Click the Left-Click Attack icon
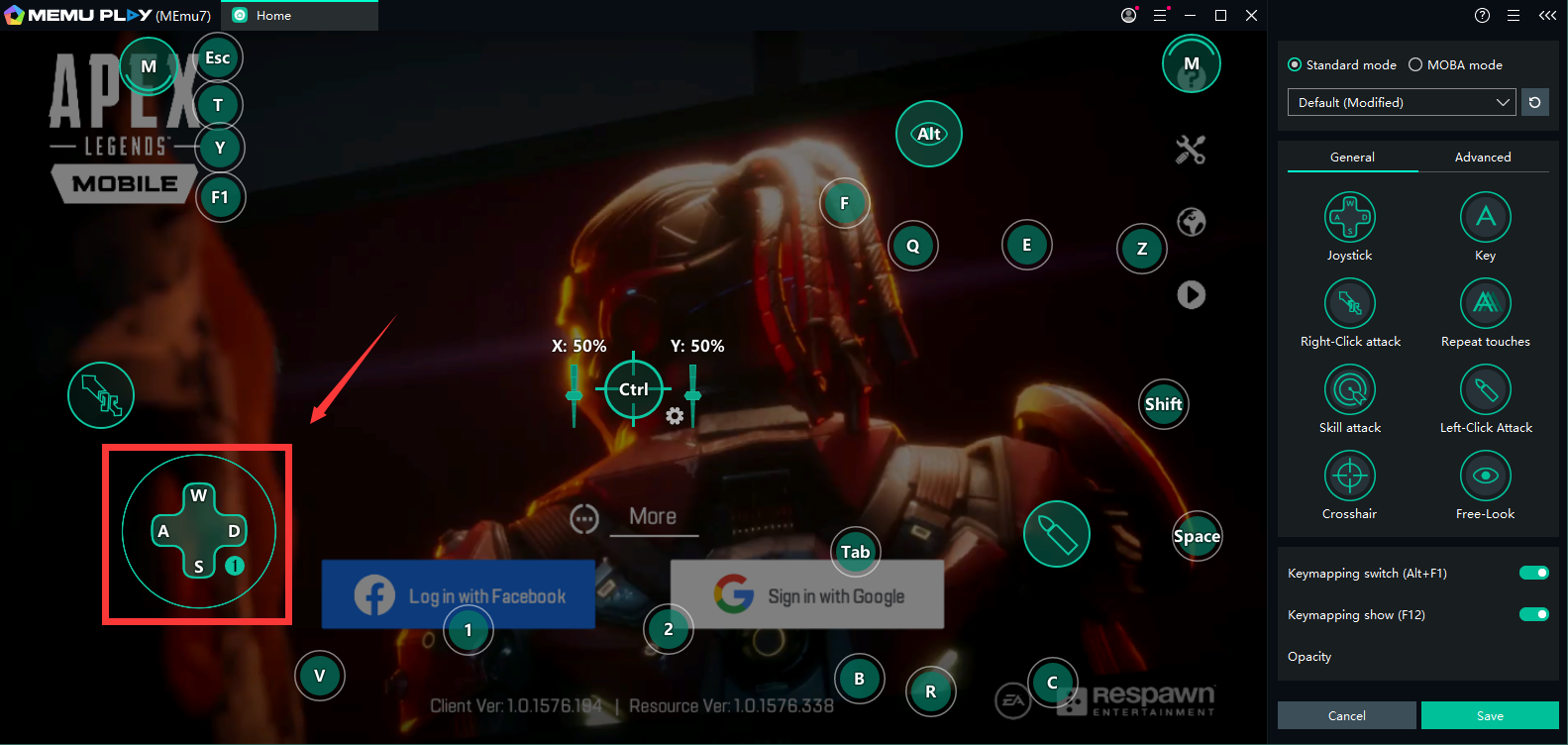Viewport: 1568px width, 745px height. 1485,389
